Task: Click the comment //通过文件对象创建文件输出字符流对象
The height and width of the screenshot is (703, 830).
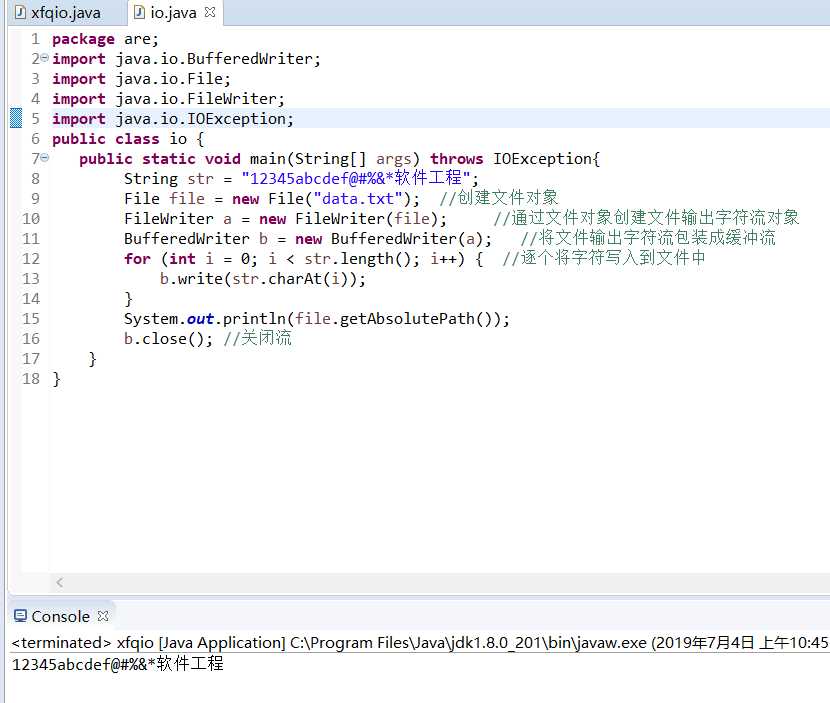Action: pos(646,218)
